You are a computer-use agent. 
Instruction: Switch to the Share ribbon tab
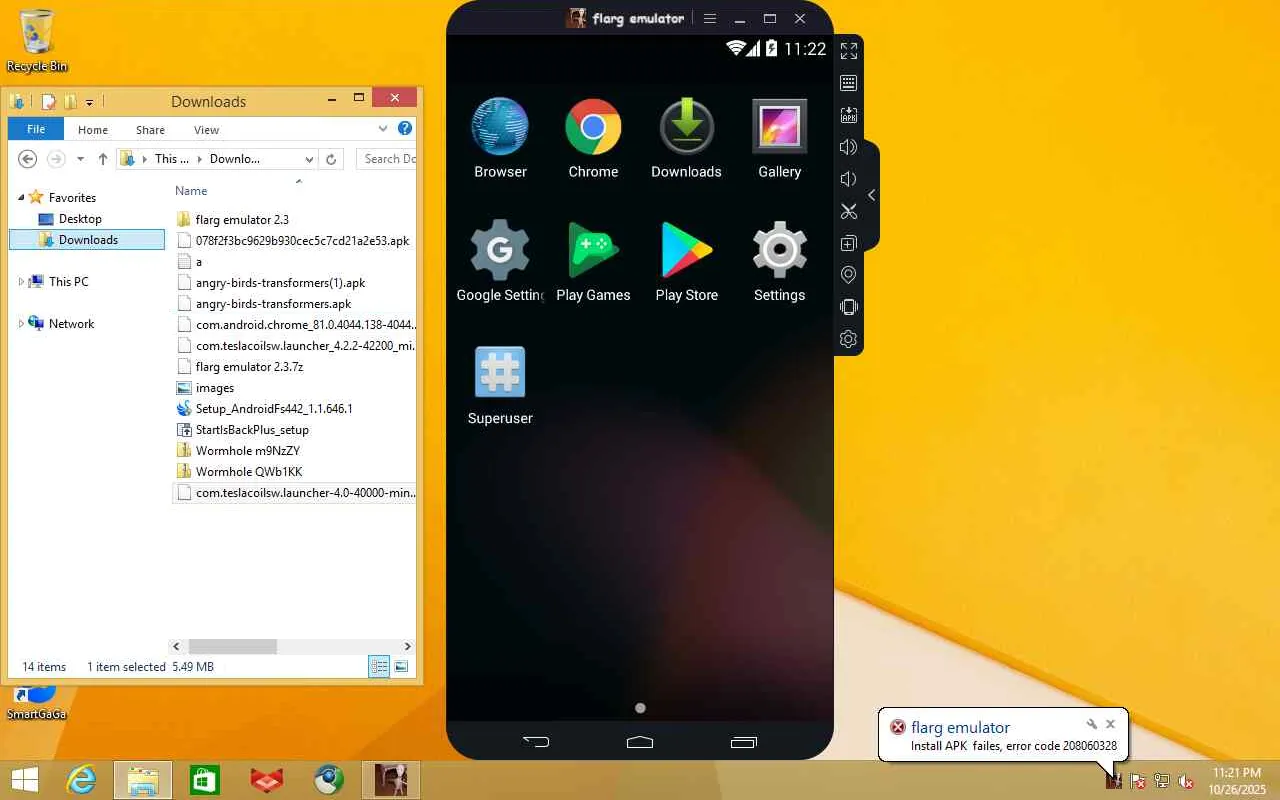tap(151, 130)
